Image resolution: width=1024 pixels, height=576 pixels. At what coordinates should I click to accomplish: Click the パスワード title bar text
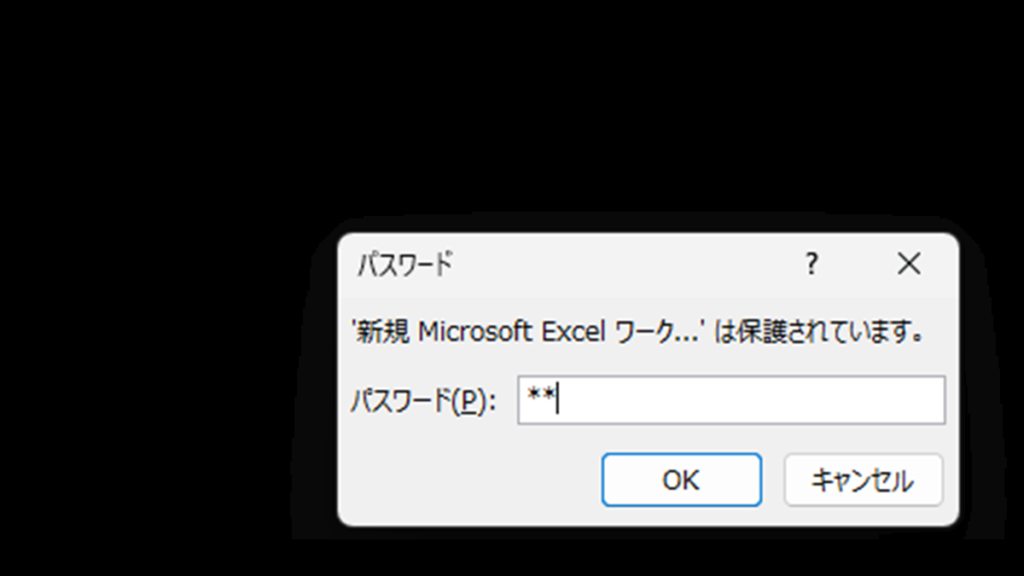pos(405,264)
